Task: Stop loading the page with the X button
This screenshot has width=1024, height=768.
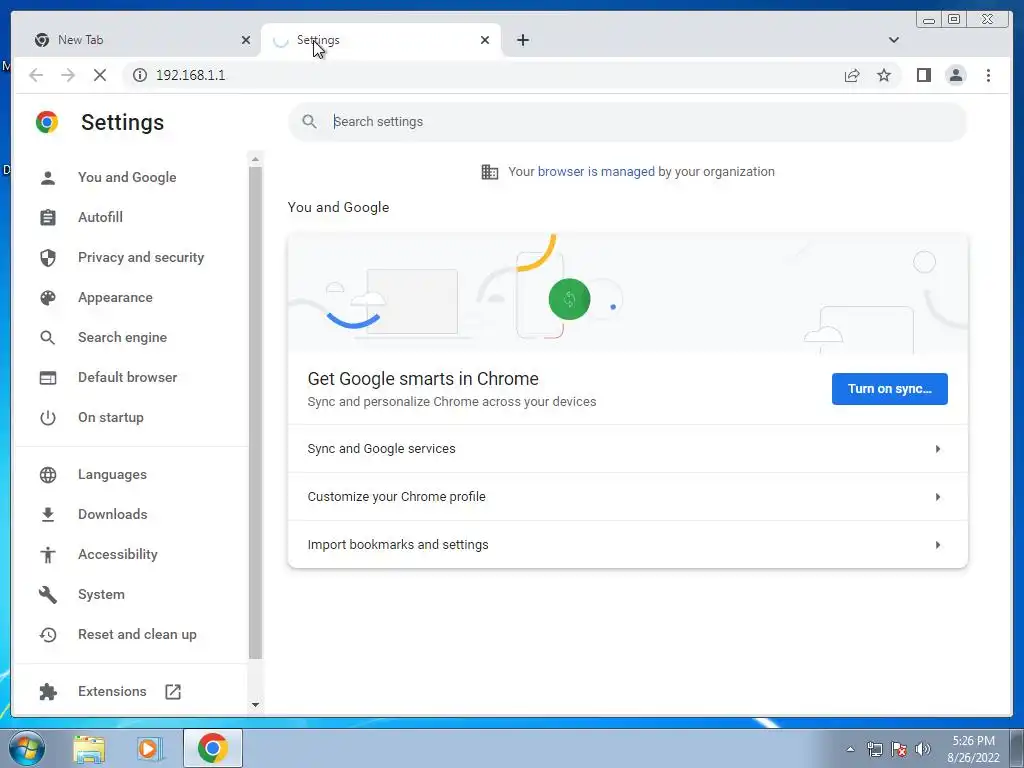Action: pyautogui.click(x=100, y=75)
